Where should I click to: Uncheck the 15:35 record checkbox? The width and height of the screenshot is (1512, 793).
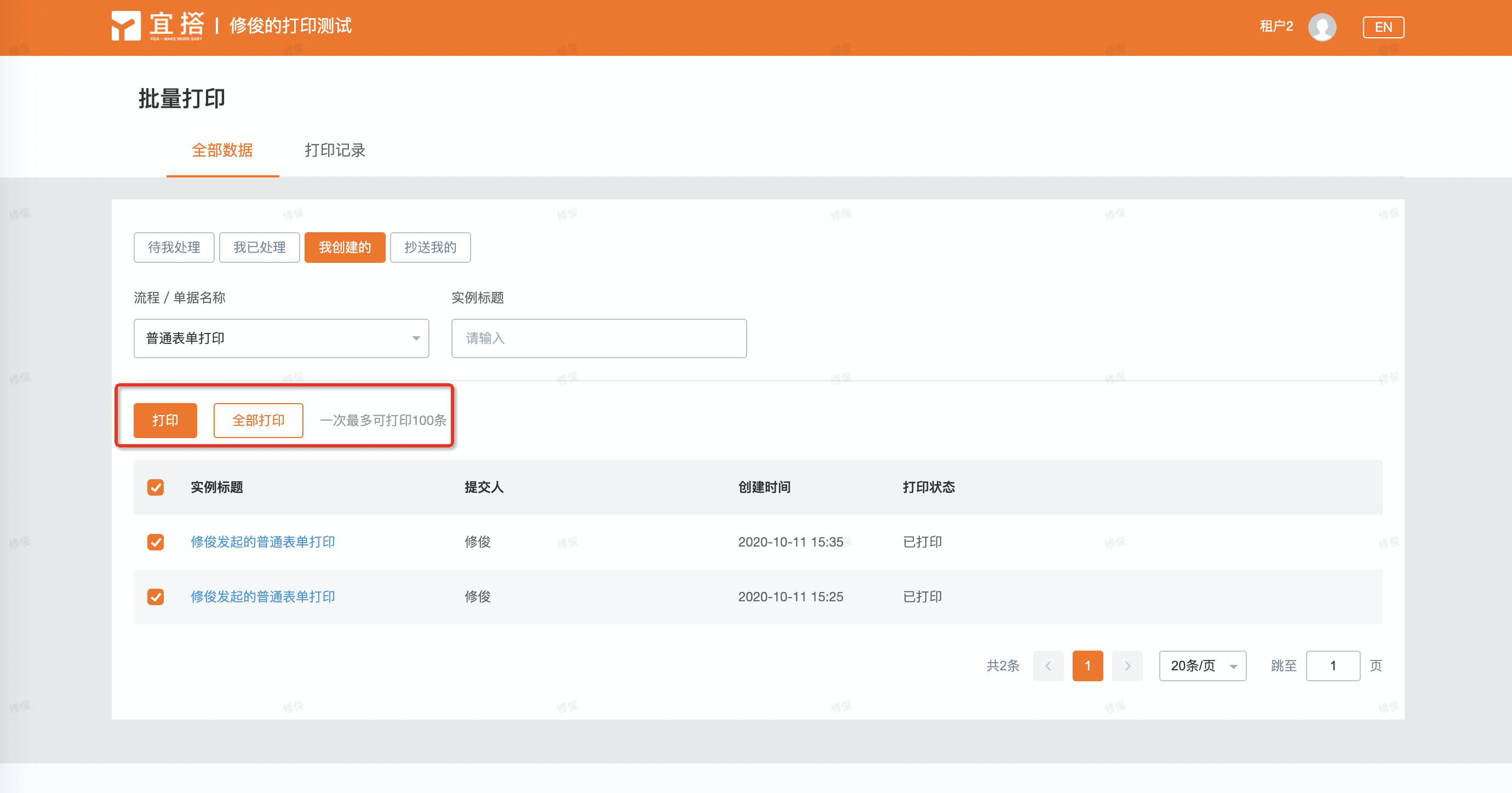156,542
